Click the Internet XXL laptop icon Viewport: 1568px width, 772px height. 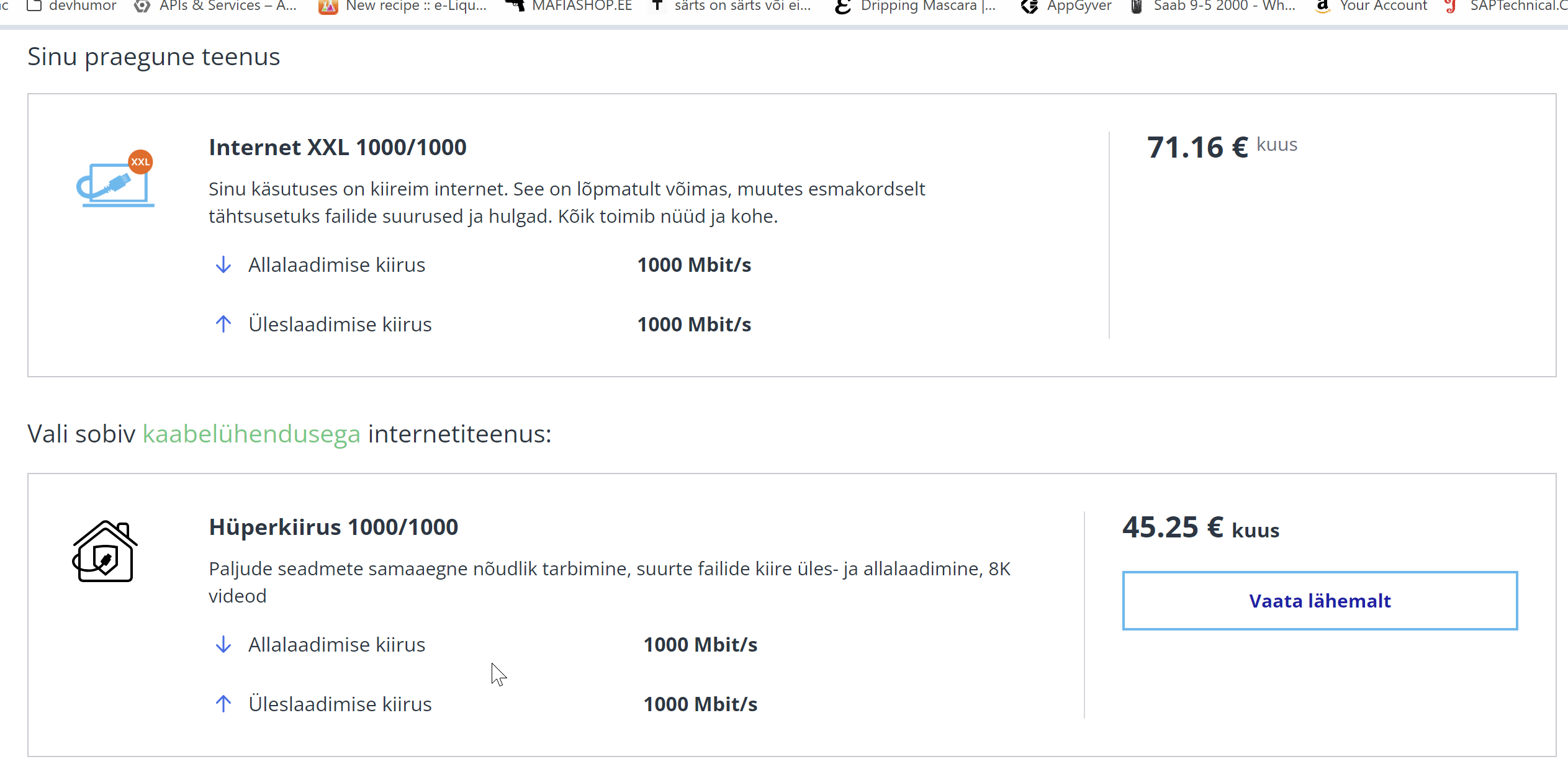coord(115,179)
